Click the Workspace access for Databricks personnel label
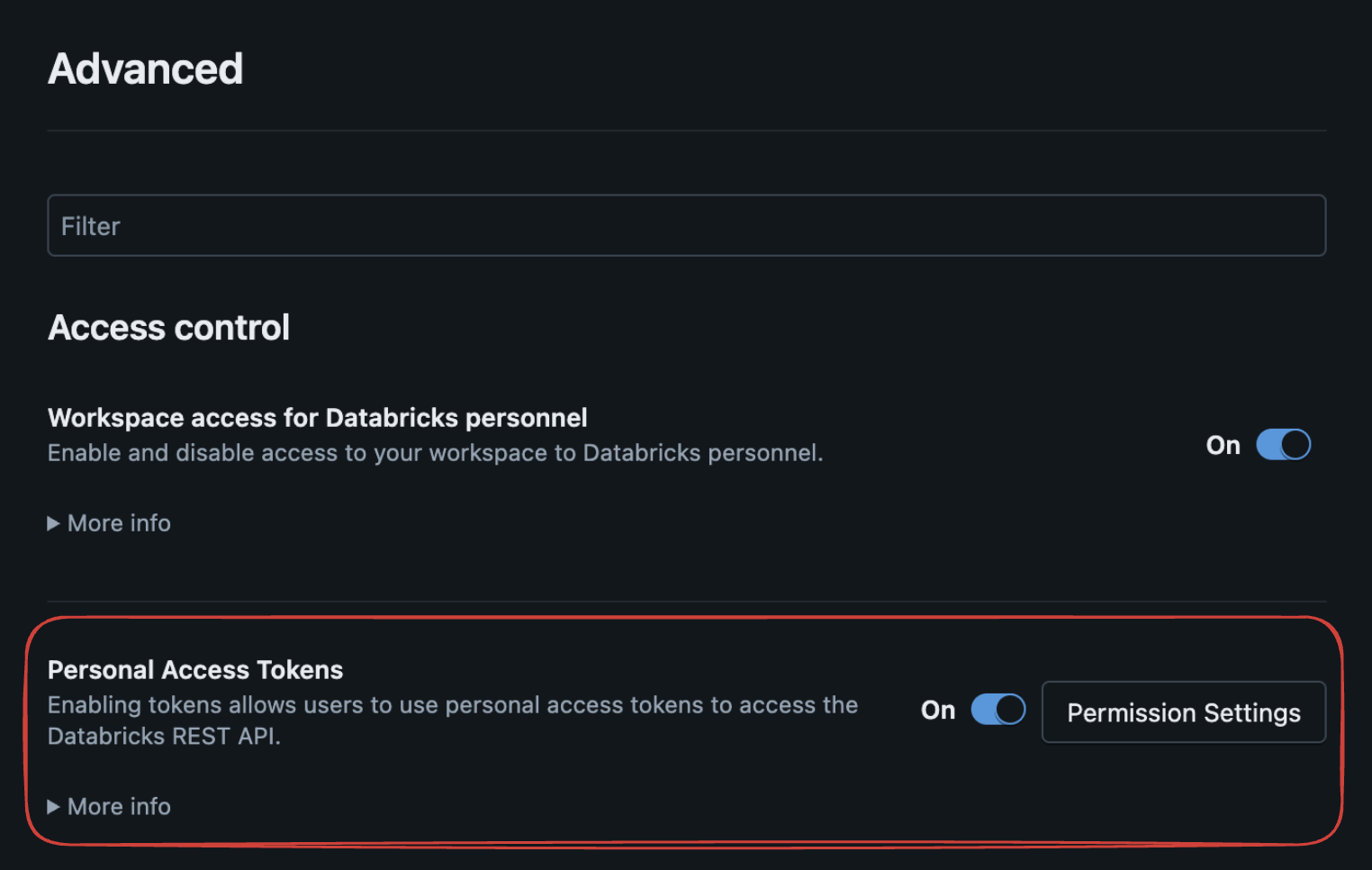This screenshot has height=870, width=1372. coord(317,417)
